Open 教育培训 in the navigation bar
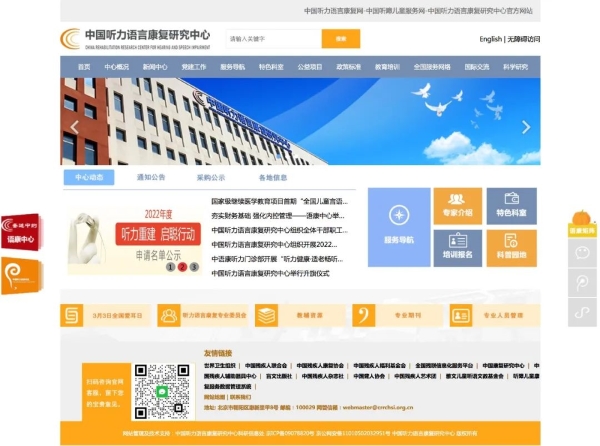This screenshot has width=600, height=446. tap(387, 67)
